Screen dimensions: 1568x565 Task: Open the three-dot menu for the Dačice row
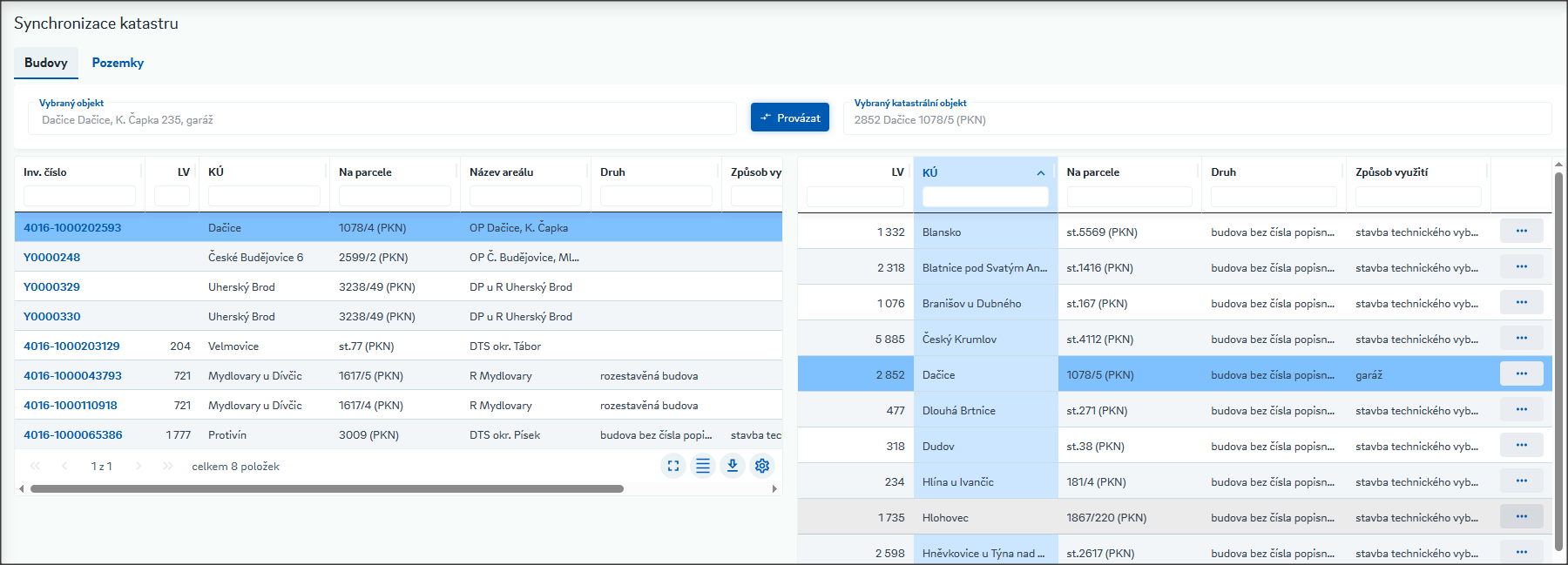tap(1521, 374)
